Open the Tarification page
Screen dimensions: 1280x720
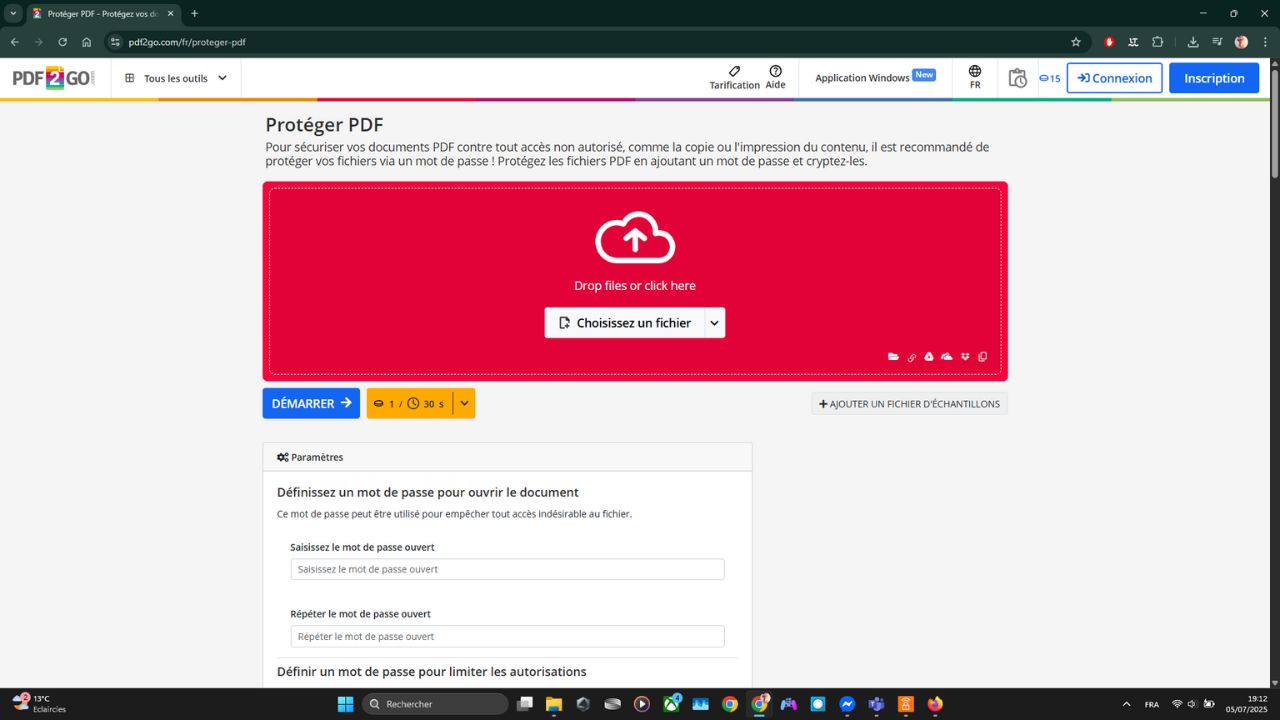(734, 77)
